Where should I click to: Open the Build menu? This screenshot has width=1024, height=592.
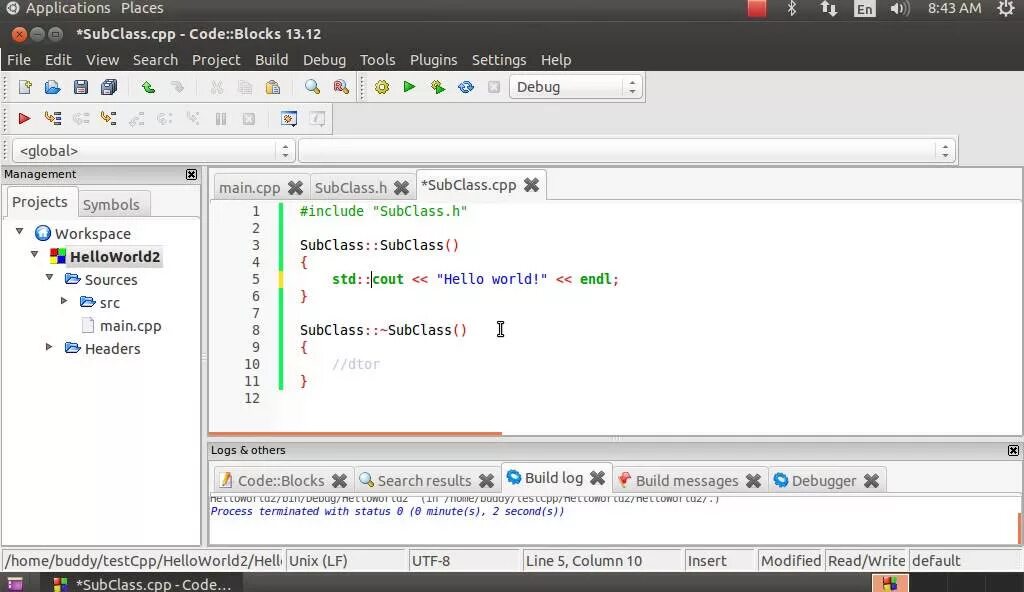272,59
